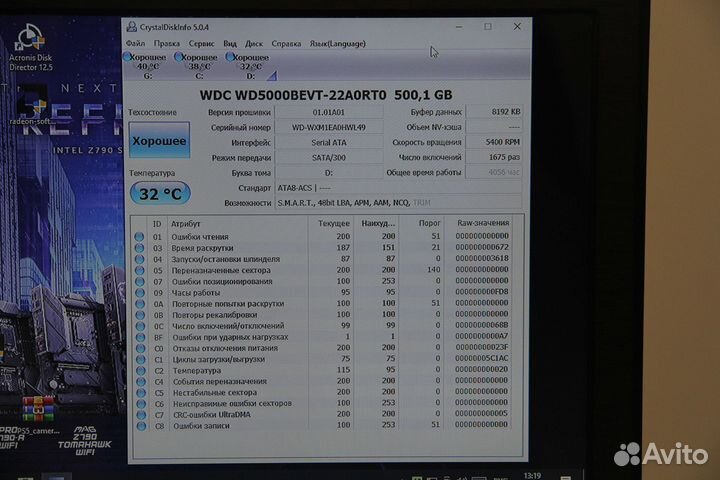
Task: Click raw value 0000005C1AC
Action: pos(482,358)
